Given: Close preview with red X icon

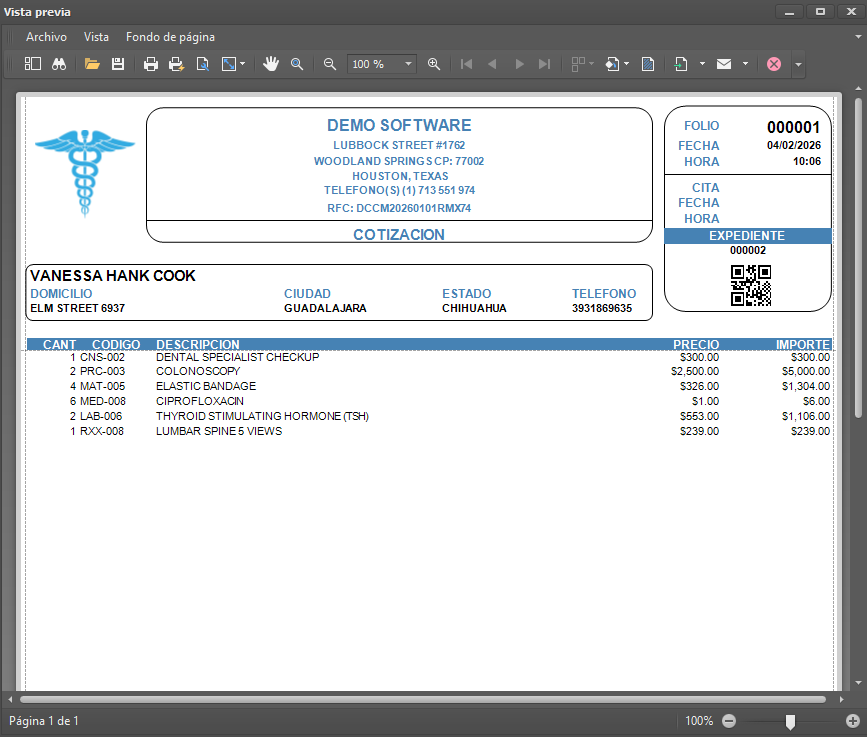Looking at the screenshot, I should click(774, 64).
